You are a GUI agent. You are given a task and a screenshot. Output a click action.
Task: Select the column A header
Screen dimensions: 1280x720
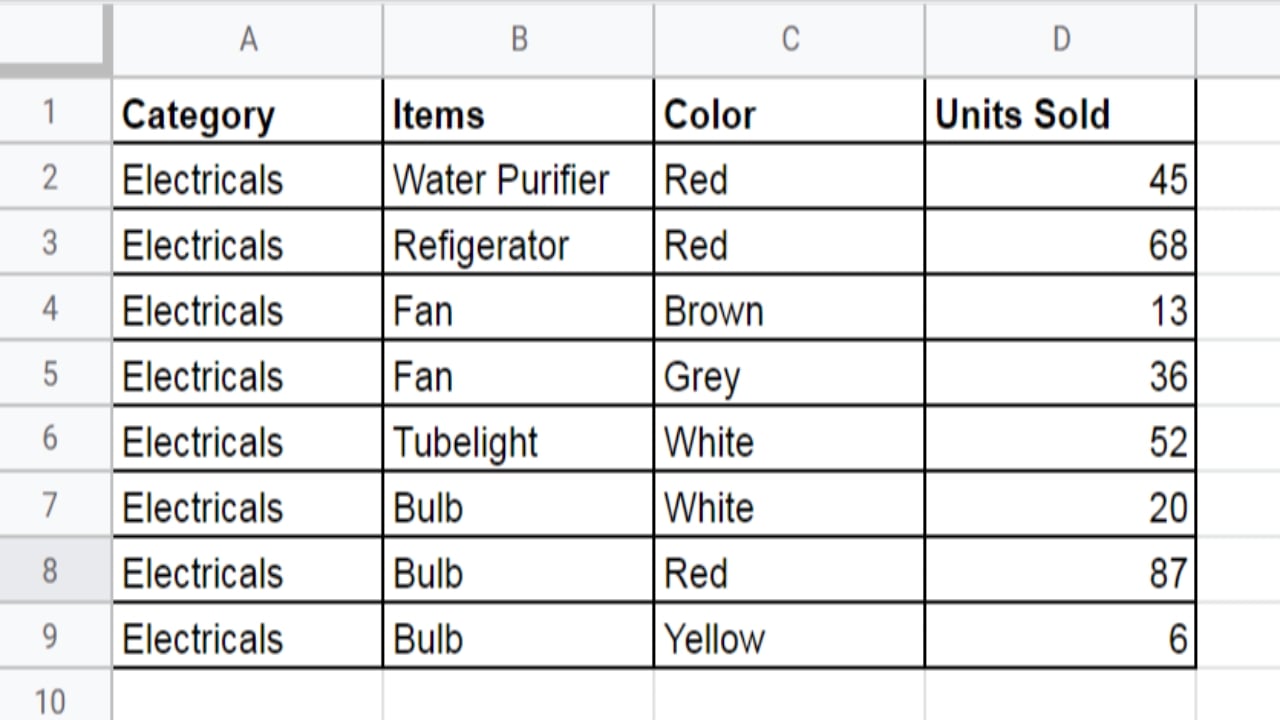tap(248, 39)
